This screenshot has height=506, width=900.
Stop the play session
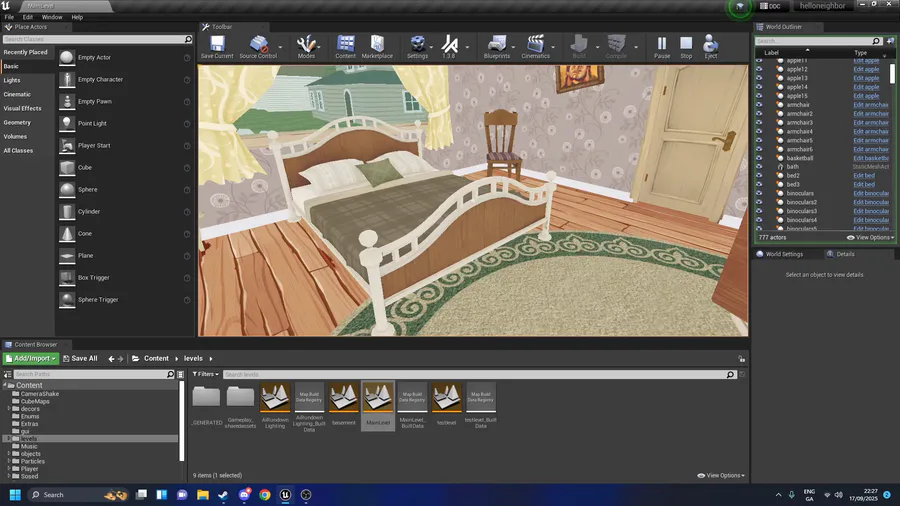coord(686,47)
